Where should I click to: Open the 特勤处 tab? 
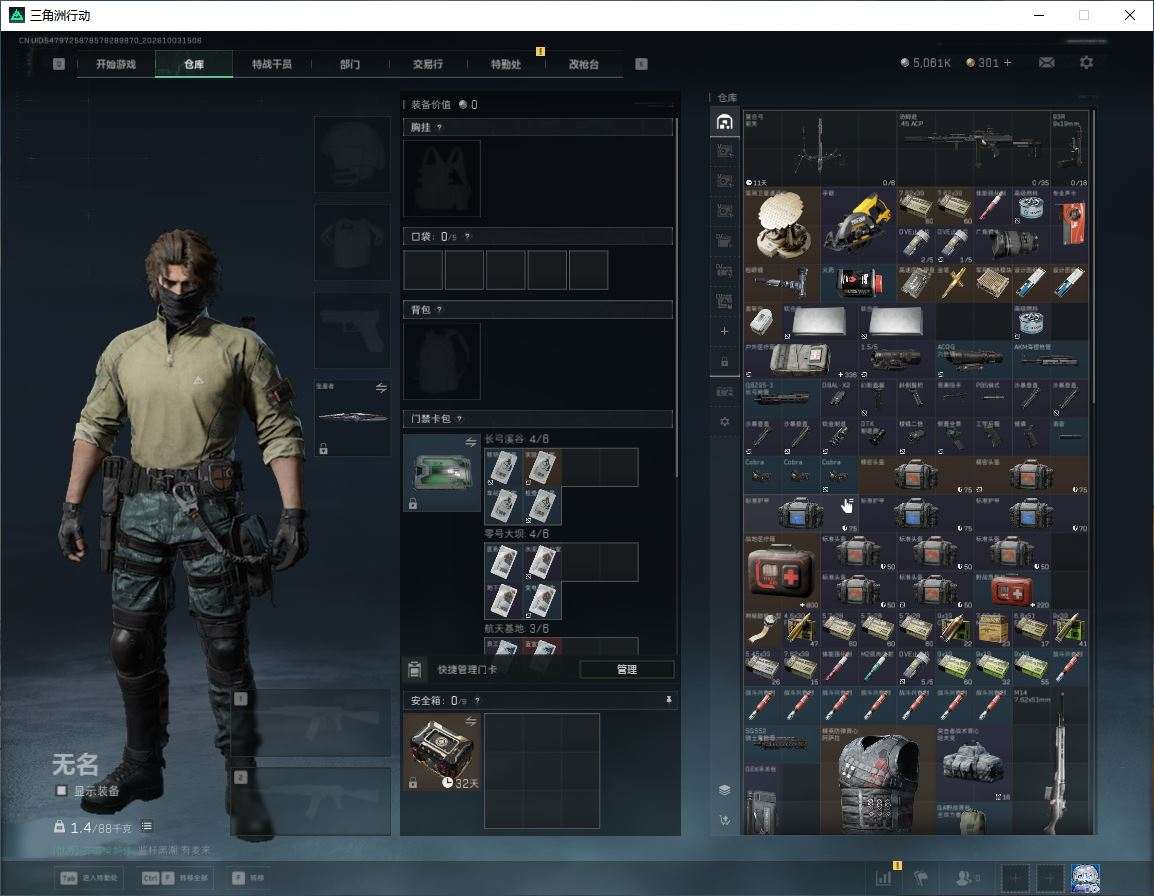coord(506,64)
